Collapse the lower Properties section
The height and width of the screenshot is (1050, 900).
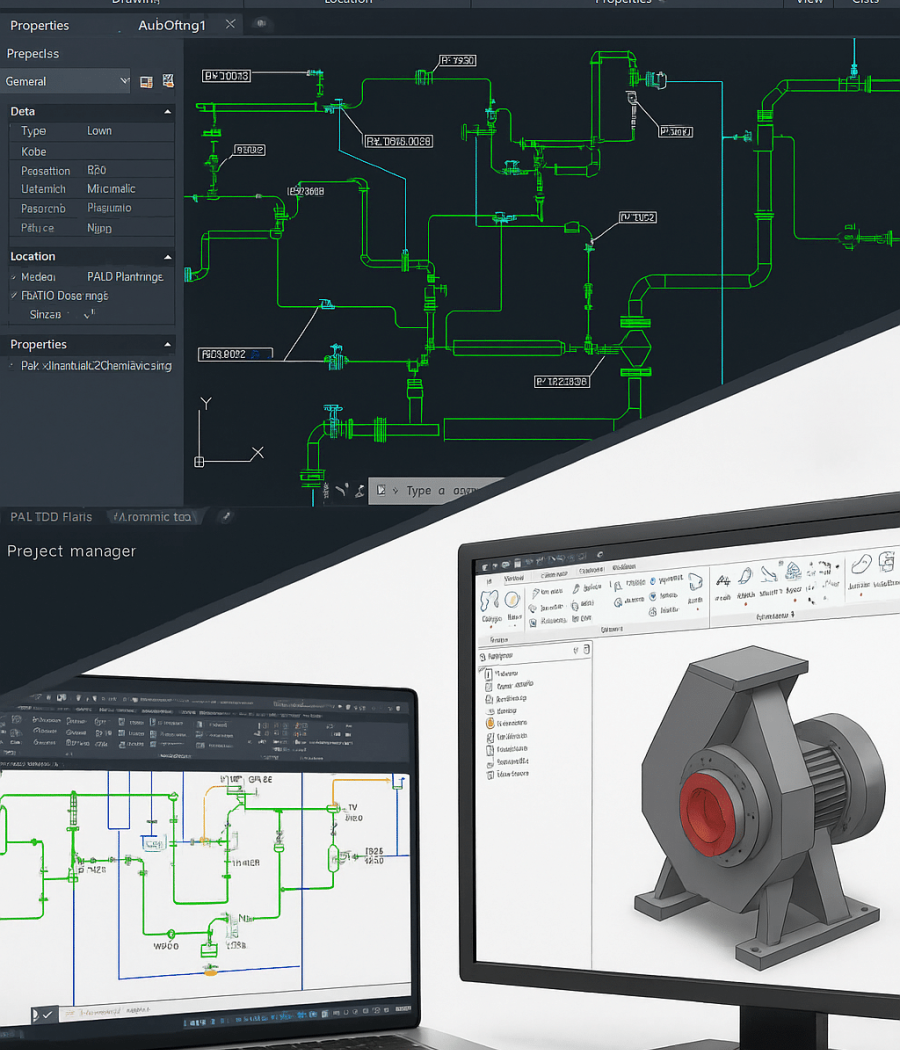click(167, 345)
